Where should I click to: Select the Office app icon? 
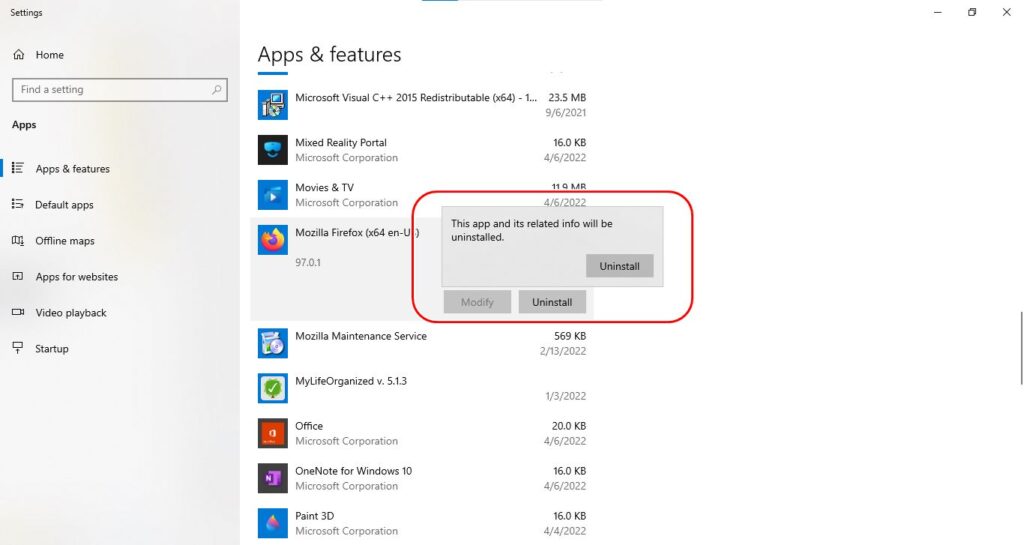pos(272,433)
